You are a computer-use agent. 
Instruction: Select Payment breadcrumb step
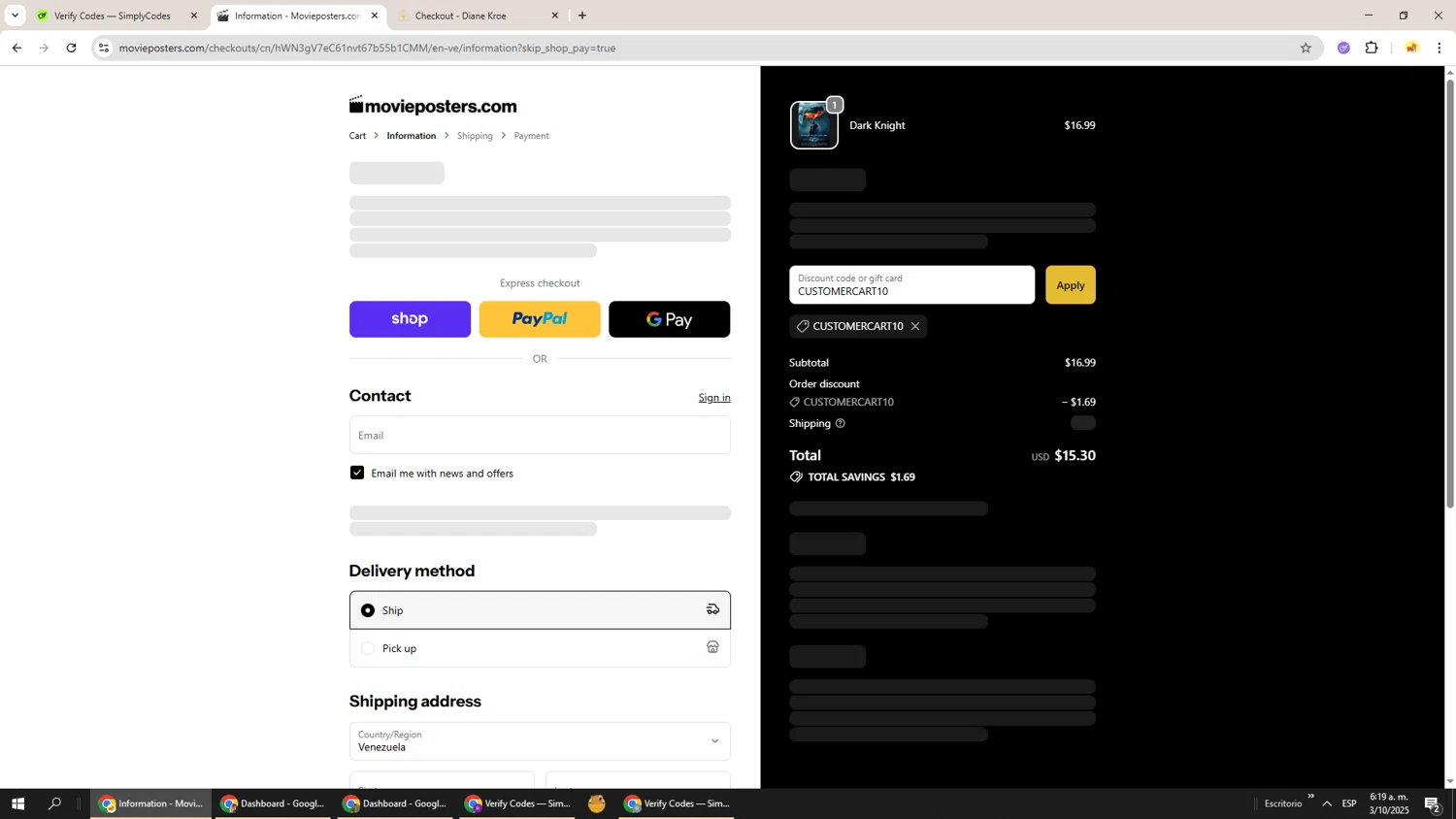531,136
